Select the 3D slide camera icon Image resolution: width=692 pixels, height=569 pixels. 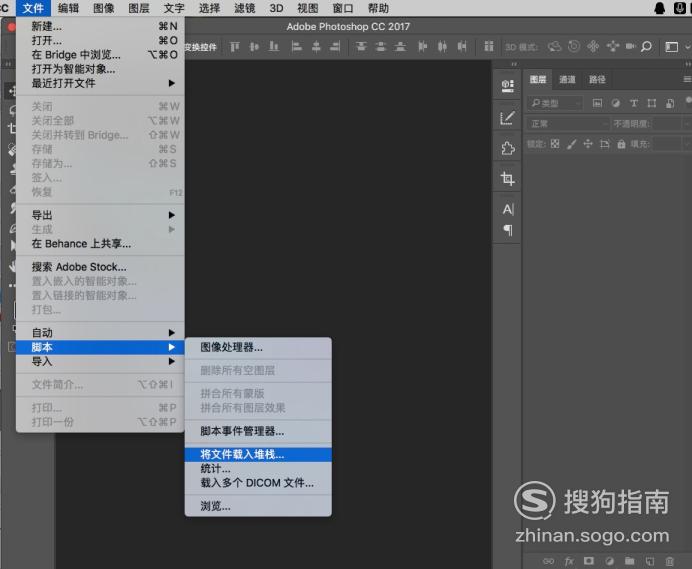[613, 46]
